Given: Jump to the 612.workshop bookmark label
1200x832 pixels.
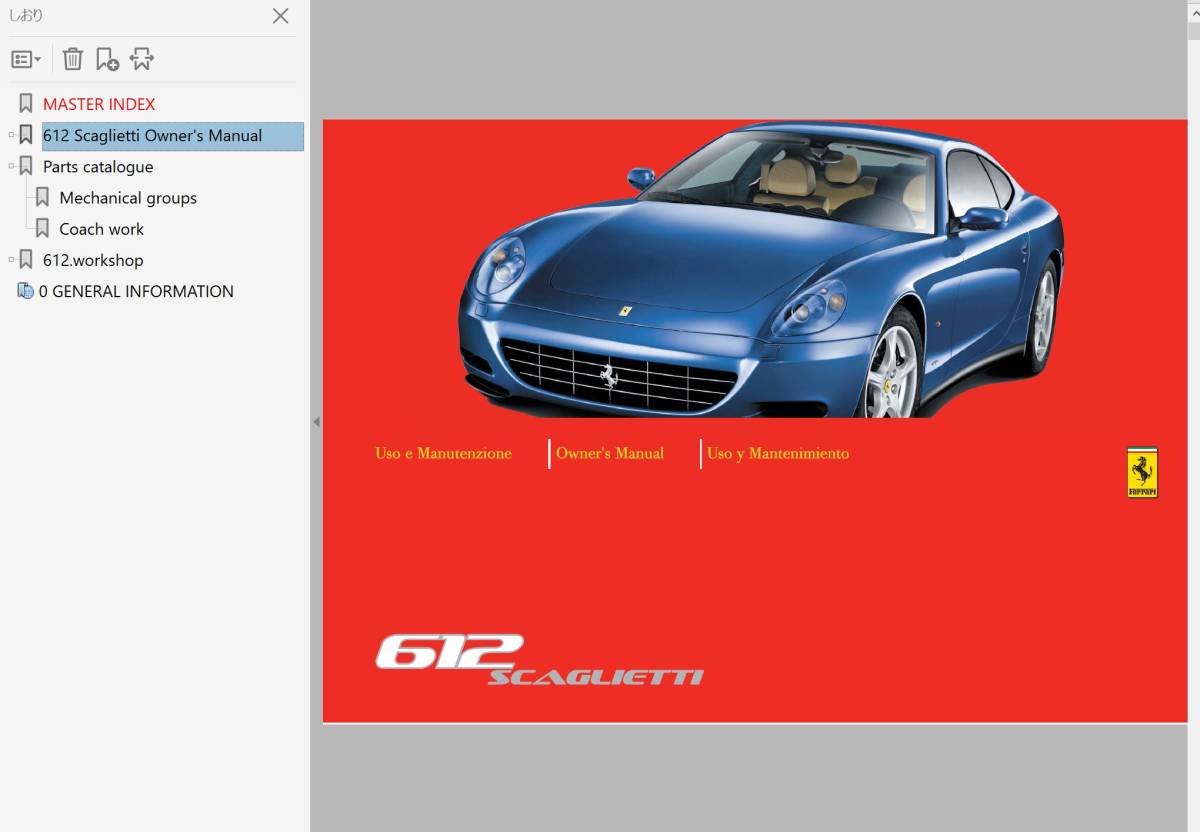Looking at the screenshot, I should point(93,260).
